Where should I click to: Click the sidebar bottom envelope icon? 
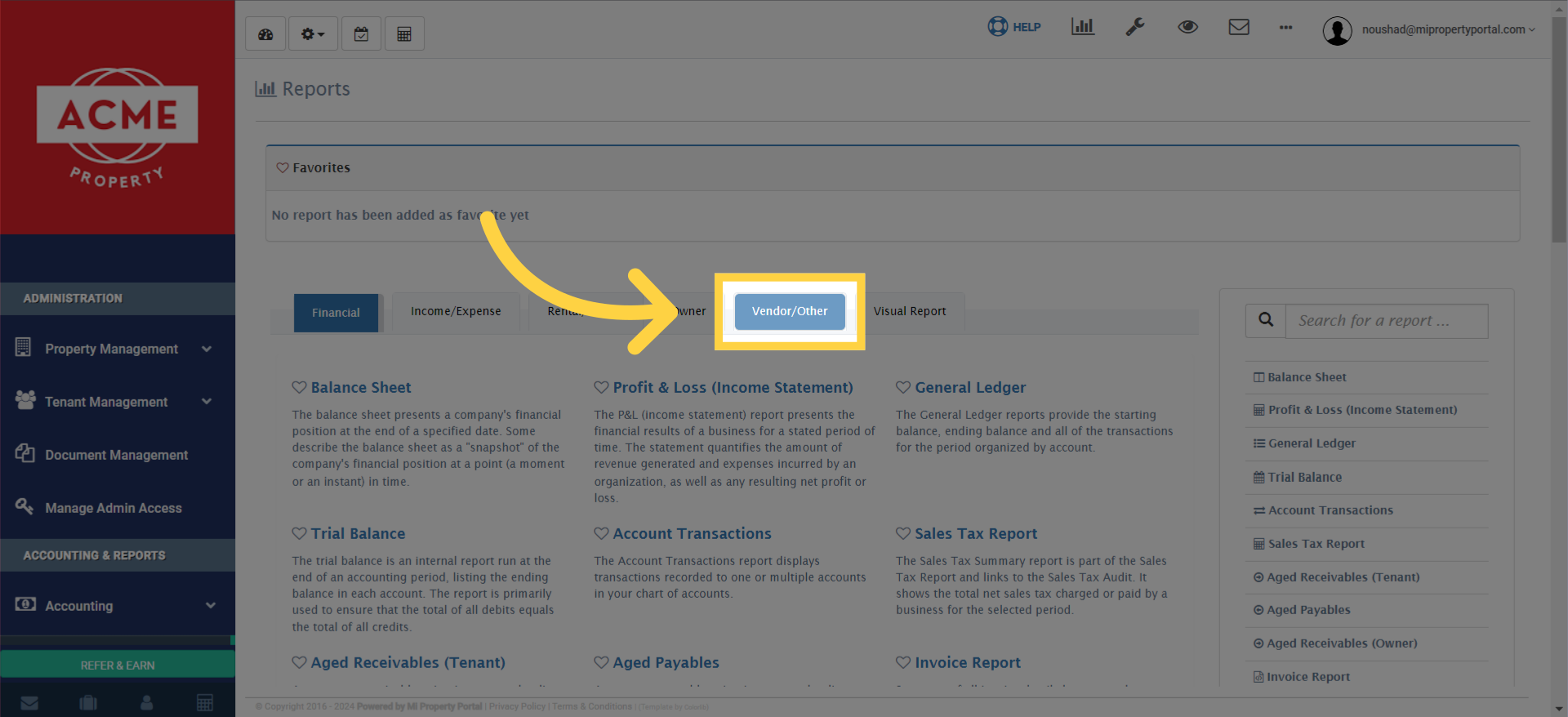29,702
